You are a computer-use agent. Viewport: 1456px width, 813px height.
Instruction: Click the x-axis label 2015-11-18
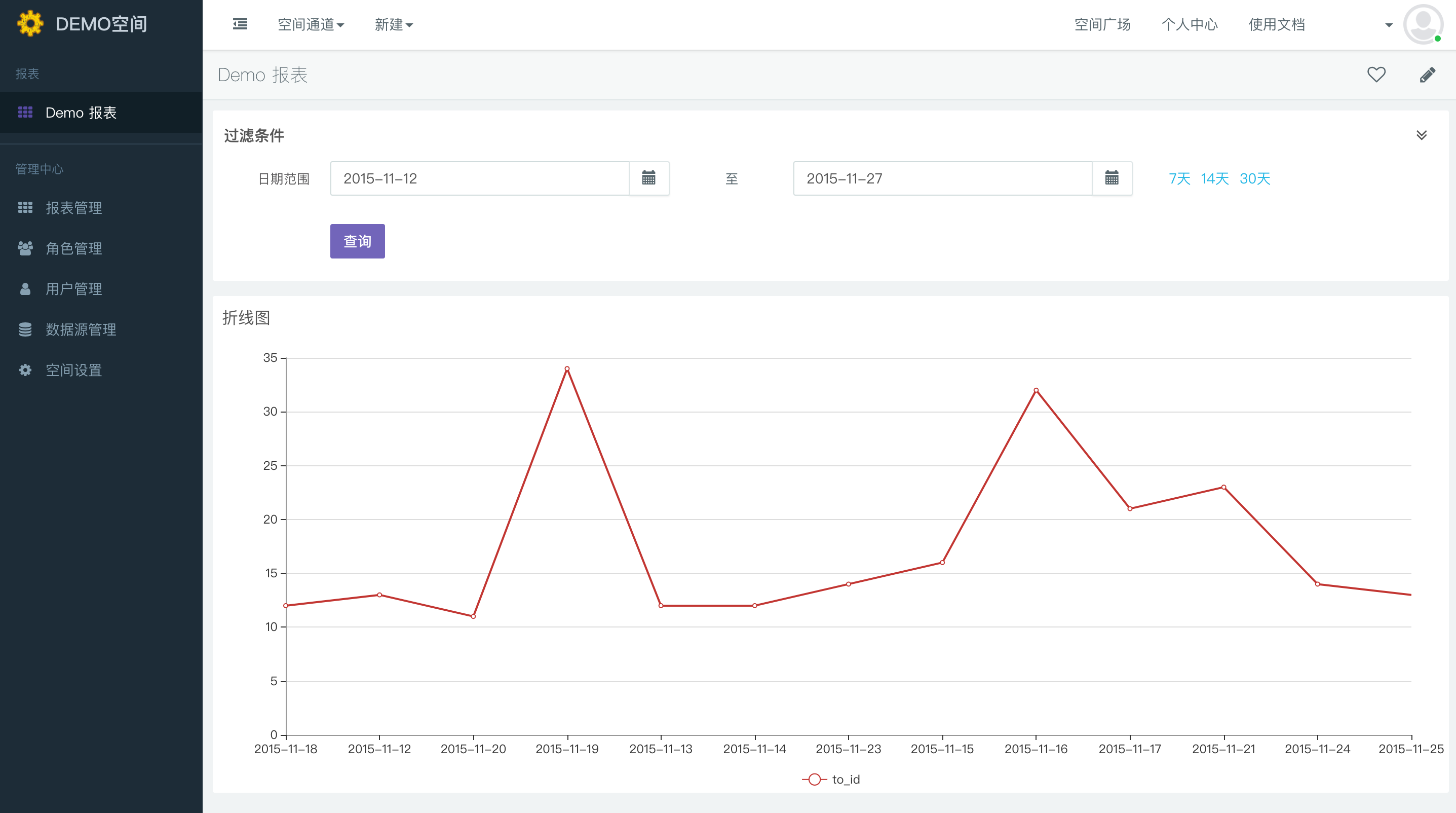pyautogui.click(x=285, y=749)
